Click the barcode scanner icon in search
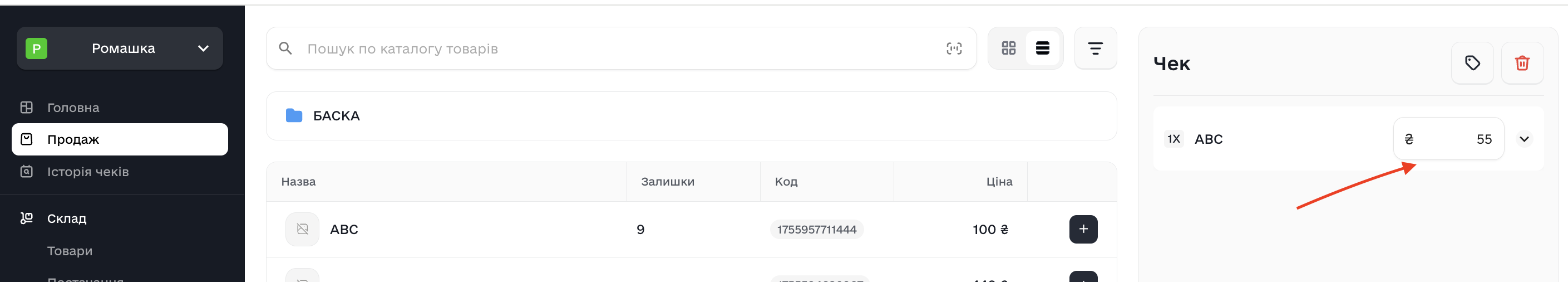The width and height of the screenshot is (1568, 282). 953,48
